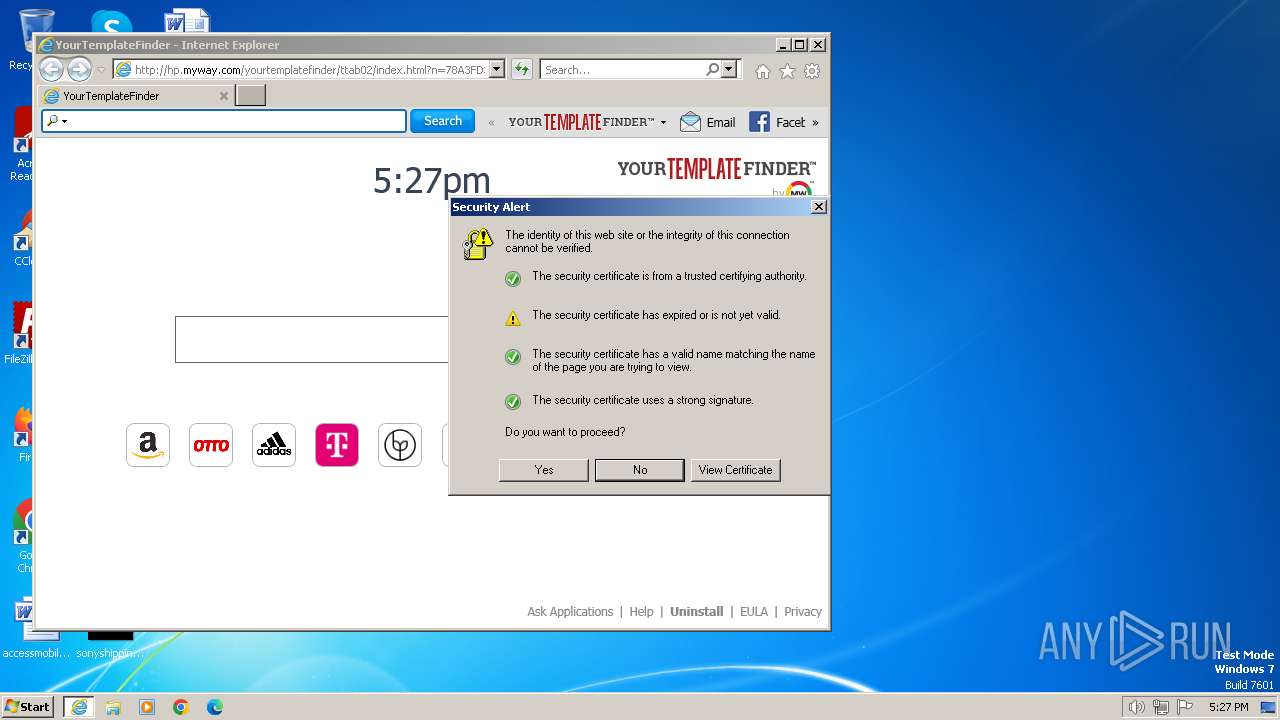Open File Explorer from taskbar
1280x720 pixels.
pyautogui.click(x=113, y=707)
